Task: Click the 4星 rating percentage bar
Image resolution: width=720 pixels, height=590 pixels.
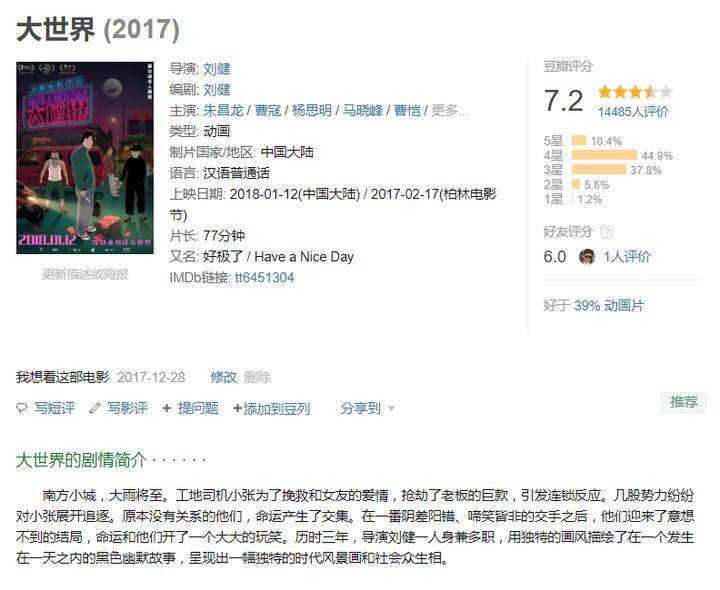Action: pos(604,155)
